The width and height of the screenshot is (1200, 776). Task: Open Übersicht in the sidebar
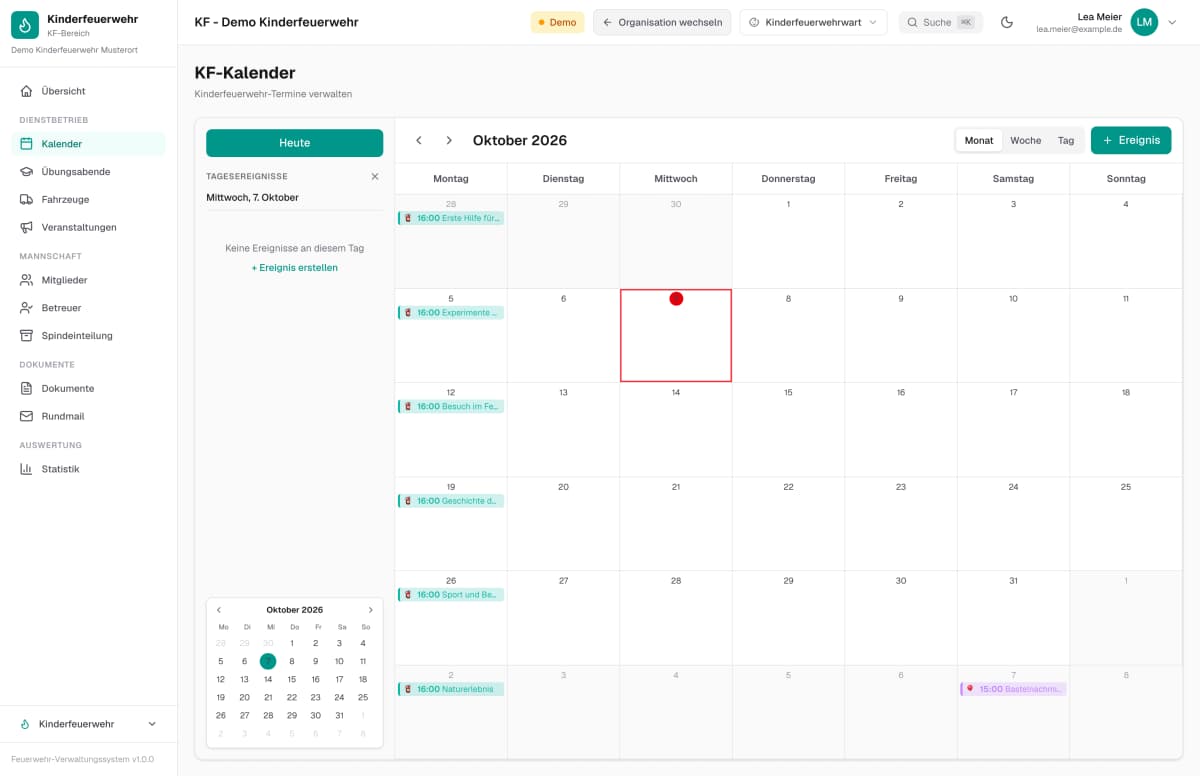coord(89,91)
